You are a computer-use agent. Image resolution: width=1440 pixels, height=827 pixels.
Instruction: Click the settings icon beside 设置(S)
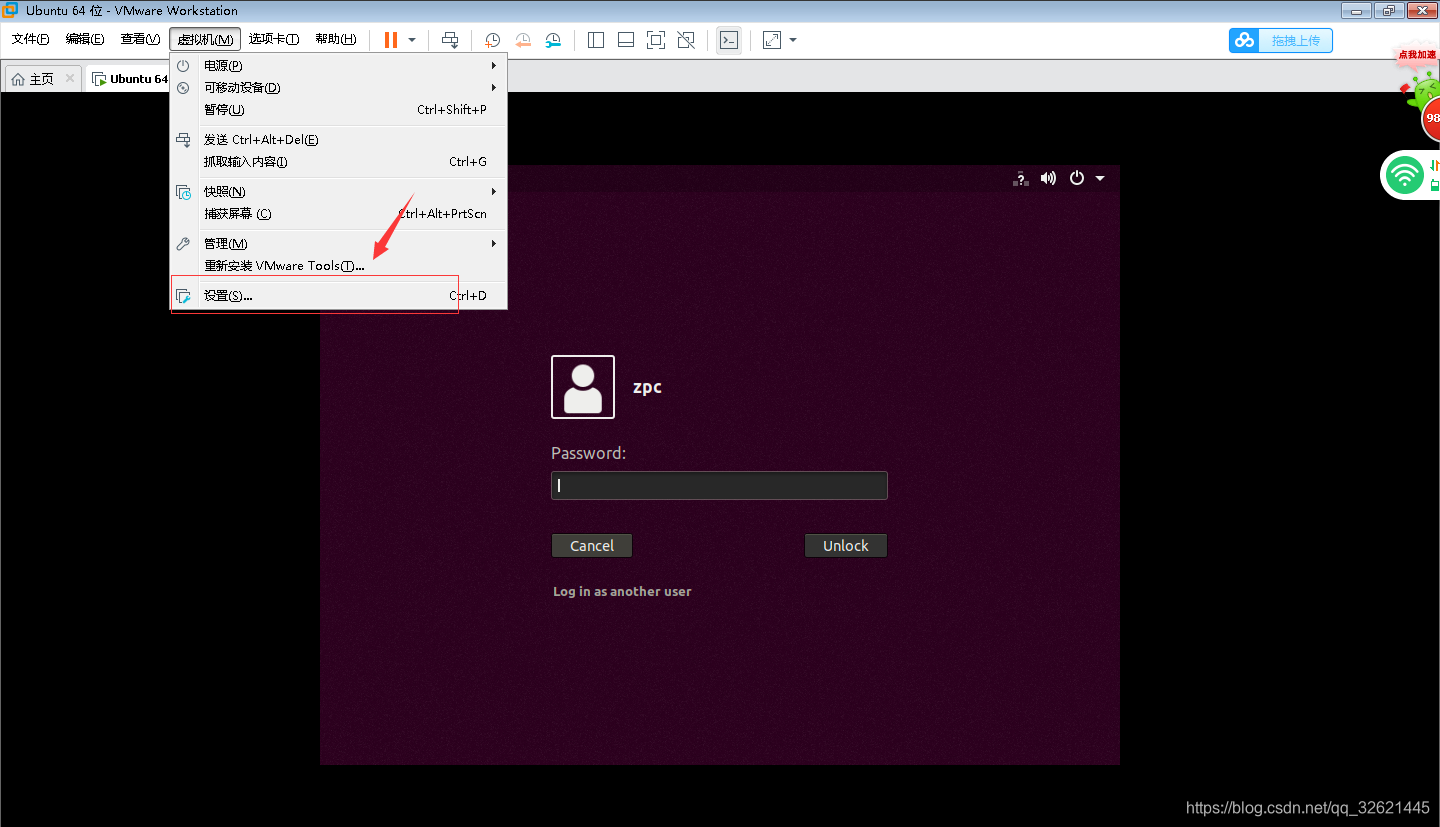point(183,296)
